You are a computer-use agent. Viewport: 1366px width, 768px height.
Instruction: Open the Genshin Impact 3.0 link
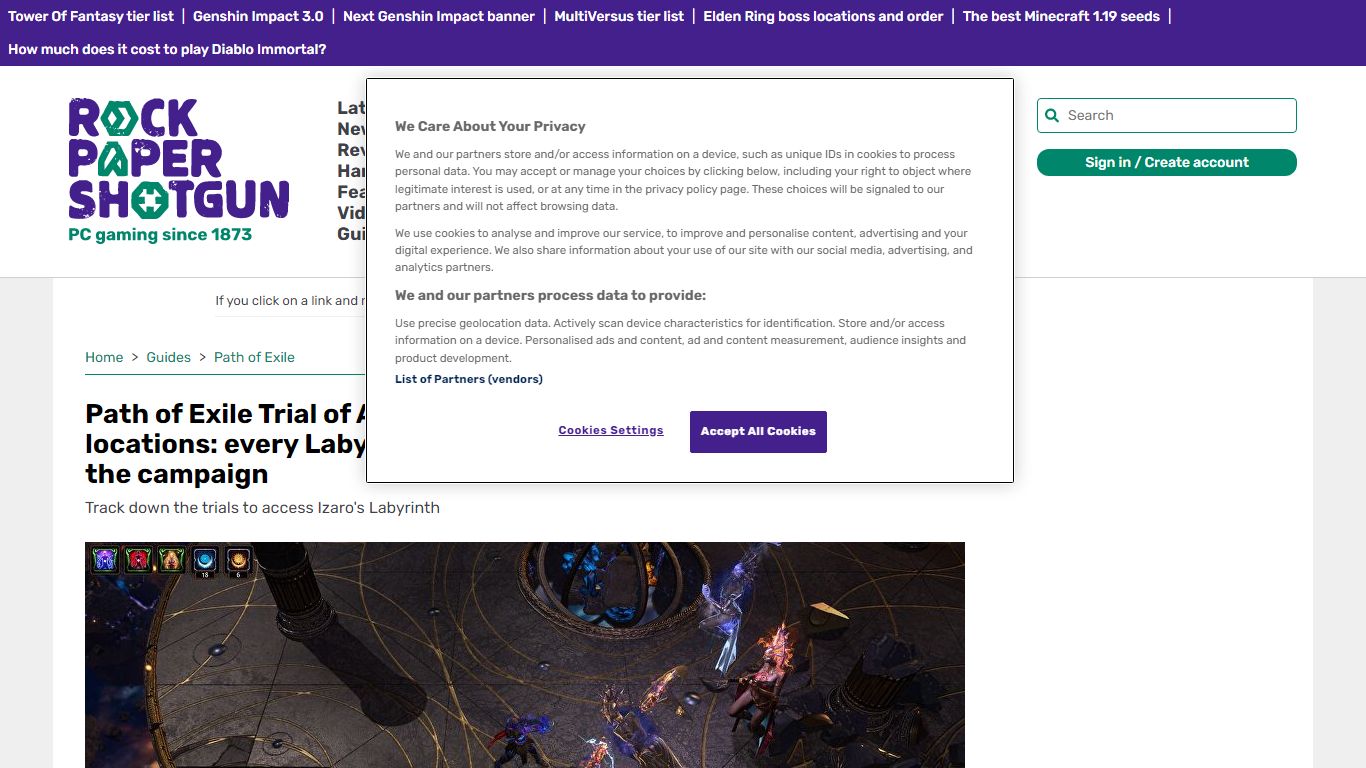click(258, 16)
